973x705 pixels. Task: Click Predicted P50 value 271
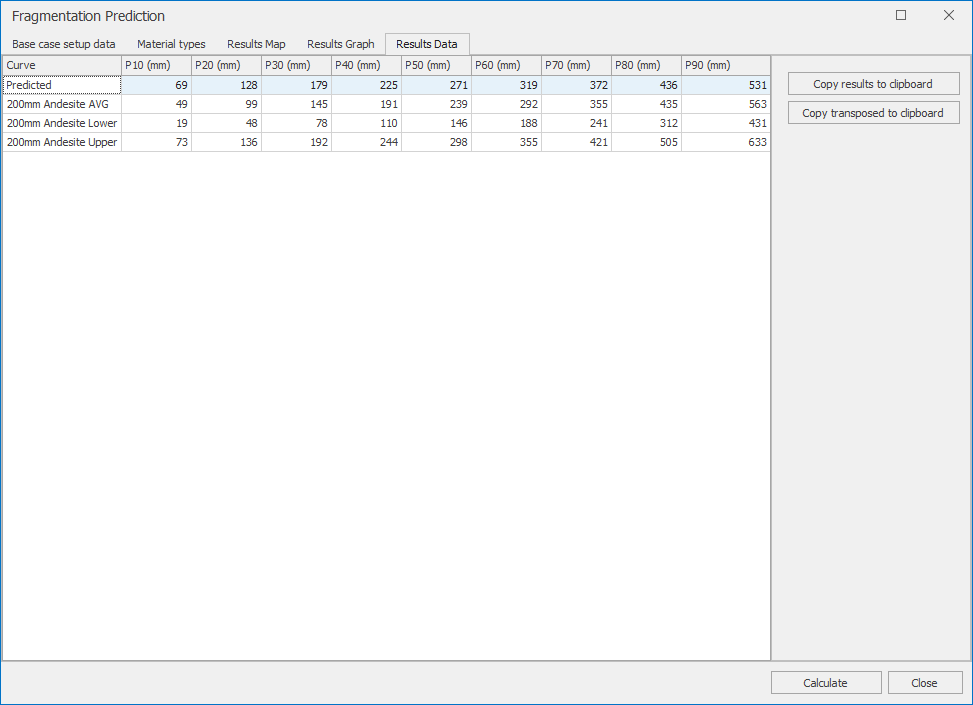[437, 85]
